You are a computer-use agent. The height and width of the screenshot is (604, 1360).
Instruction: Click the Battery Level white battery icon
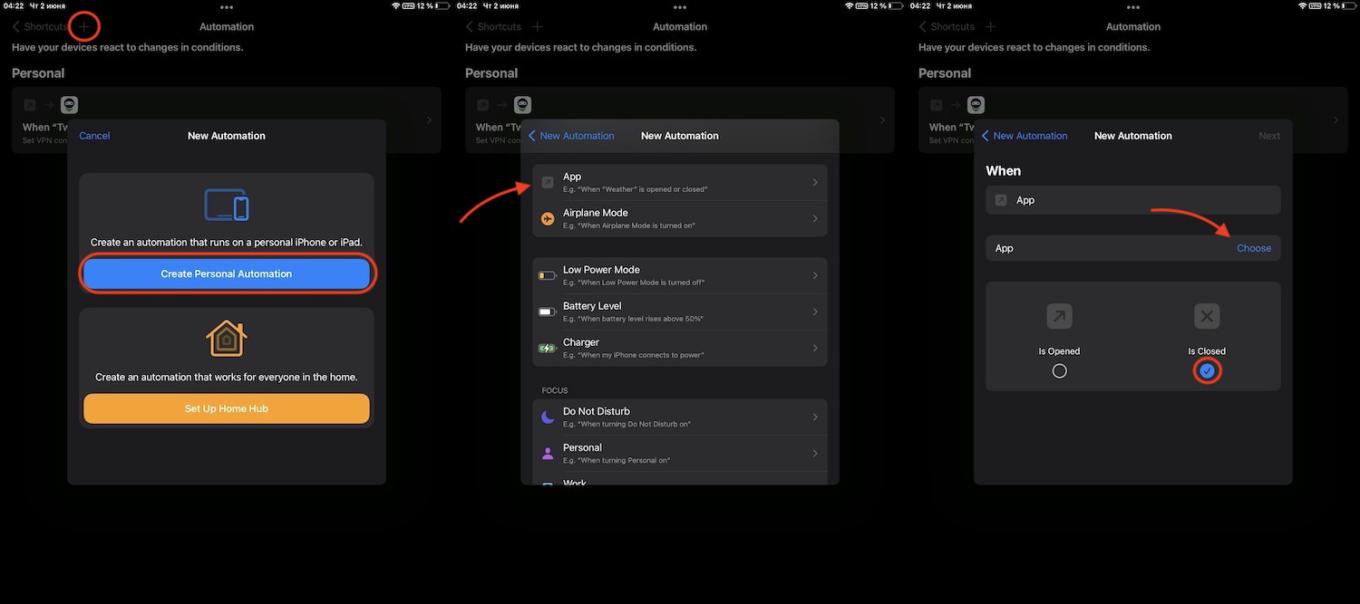[x=547, y=312]
